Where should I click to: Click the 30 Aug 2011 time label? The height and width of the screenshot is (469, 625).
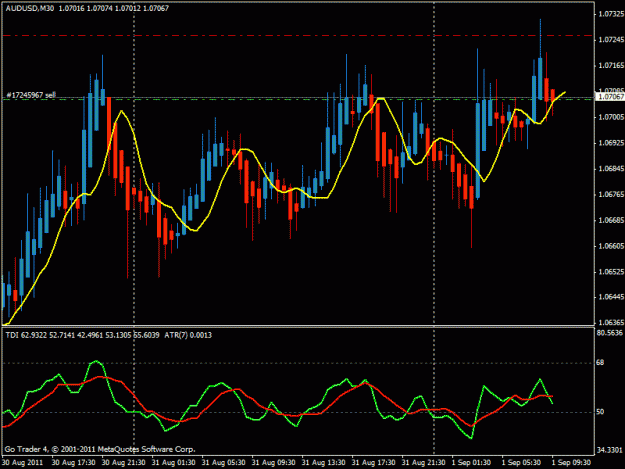coord(22,463)
